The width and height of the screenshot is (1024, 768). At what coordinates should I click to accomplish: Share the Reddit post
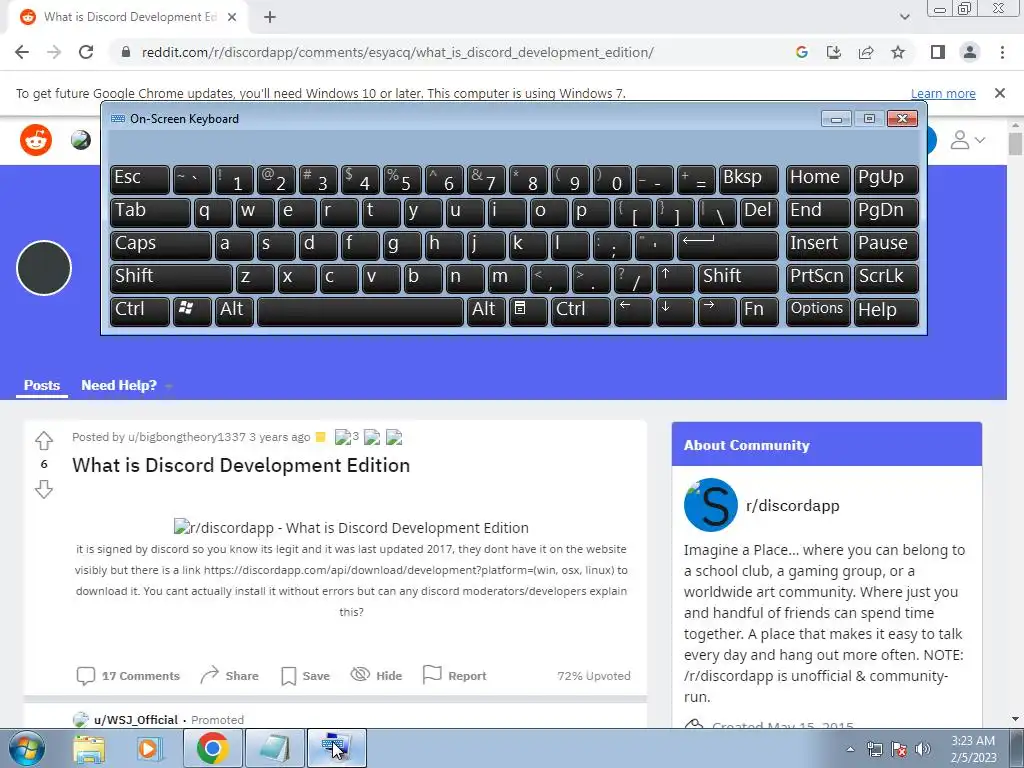coord(229,676)
